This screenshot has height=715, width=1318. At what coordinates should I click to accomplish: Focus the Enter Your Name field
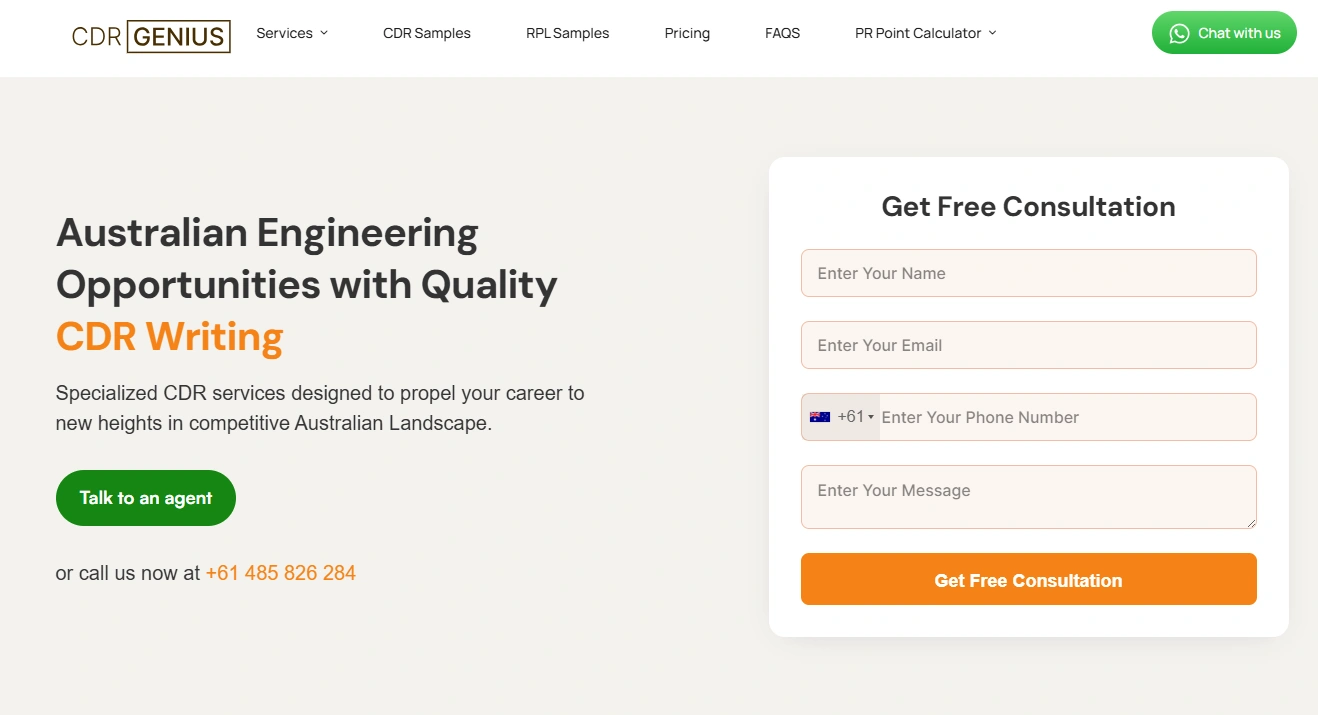click(x=1028, y=273)
